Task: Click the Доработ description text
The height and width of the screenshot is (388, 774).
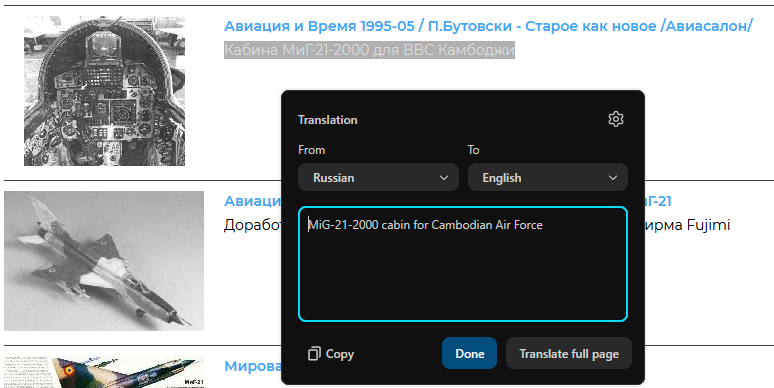Action: click(252, 225)
